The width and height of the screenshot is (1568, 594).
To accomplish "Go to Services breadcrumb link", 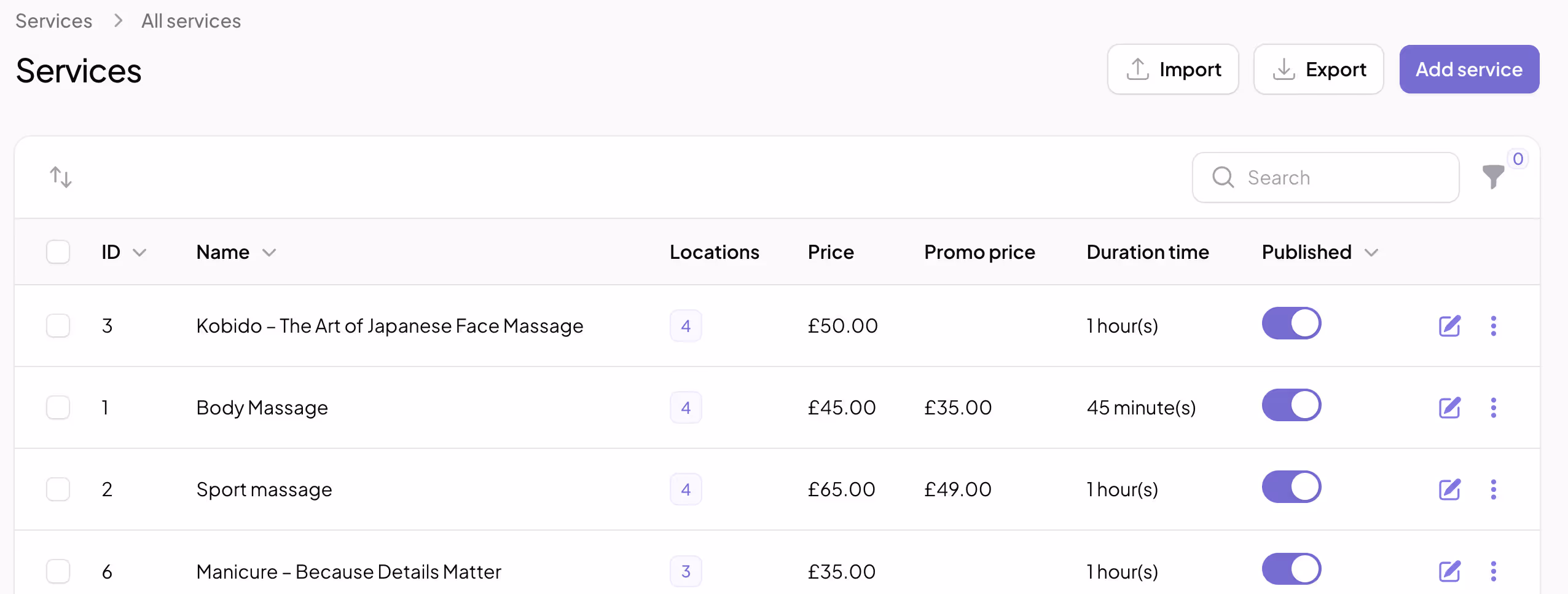I will pyautogui.click(x=54, y=21).
